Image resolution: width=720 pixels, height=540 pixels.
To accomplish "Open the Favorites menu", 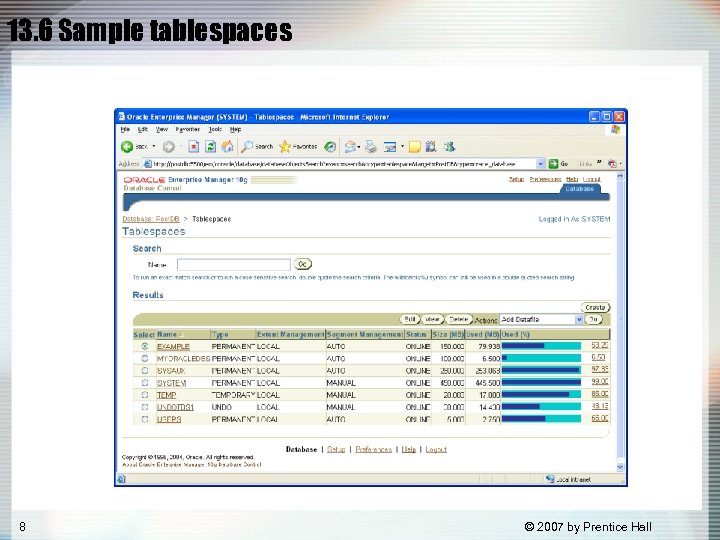I will point(187,129).
